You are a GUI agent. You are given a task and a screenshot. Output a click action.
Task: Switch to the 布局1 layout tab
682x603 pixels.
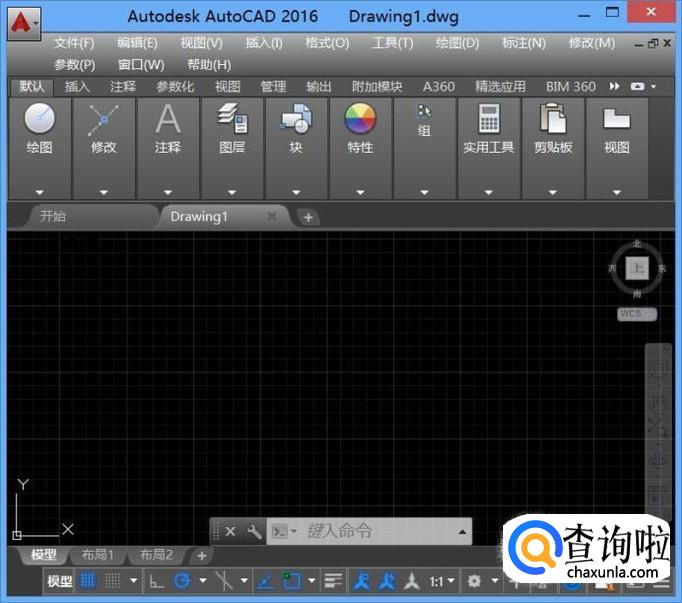pos(97,555)
